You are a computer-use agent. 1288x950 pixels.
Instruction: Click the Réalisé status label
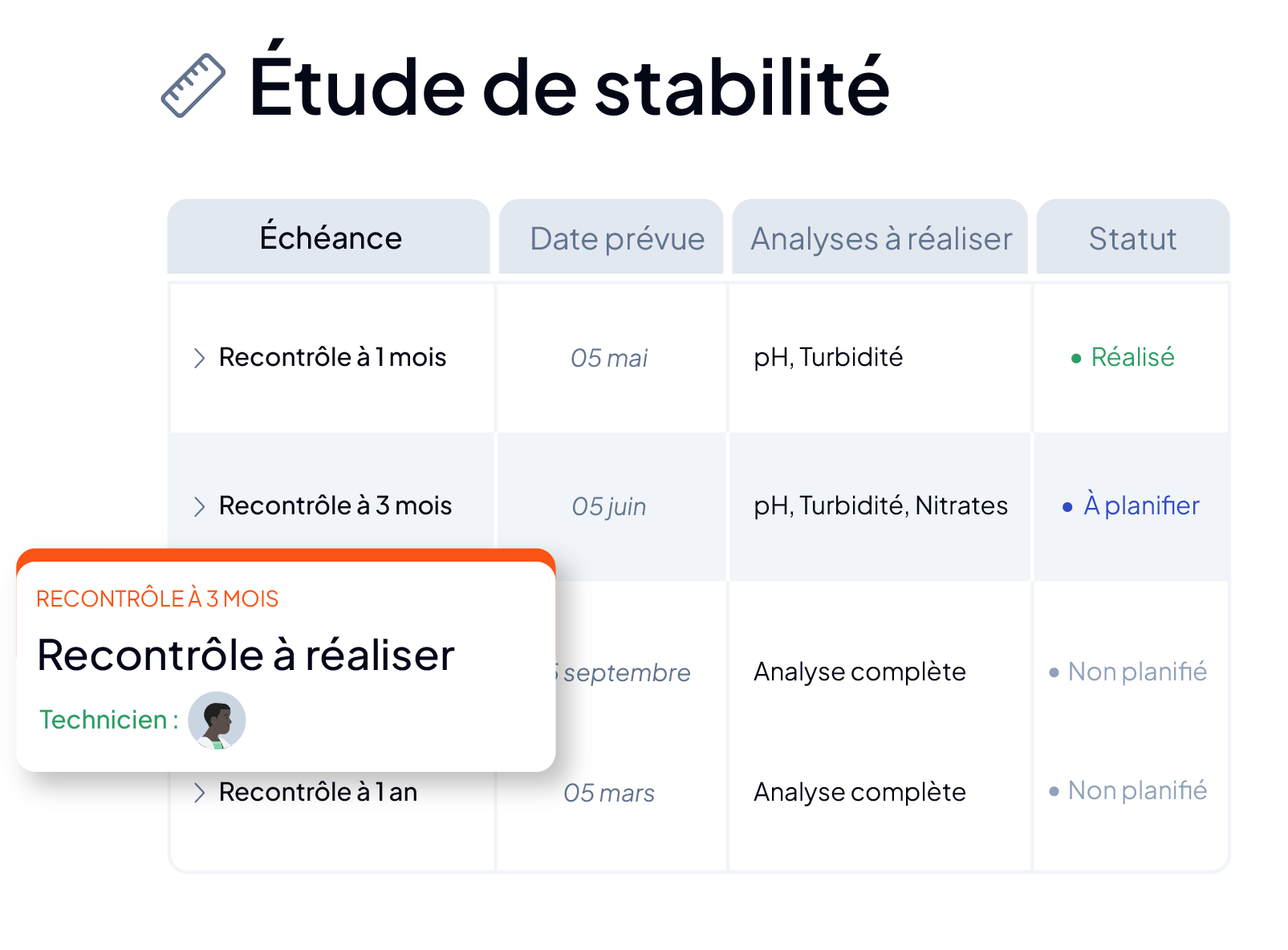coord(1132,357)
